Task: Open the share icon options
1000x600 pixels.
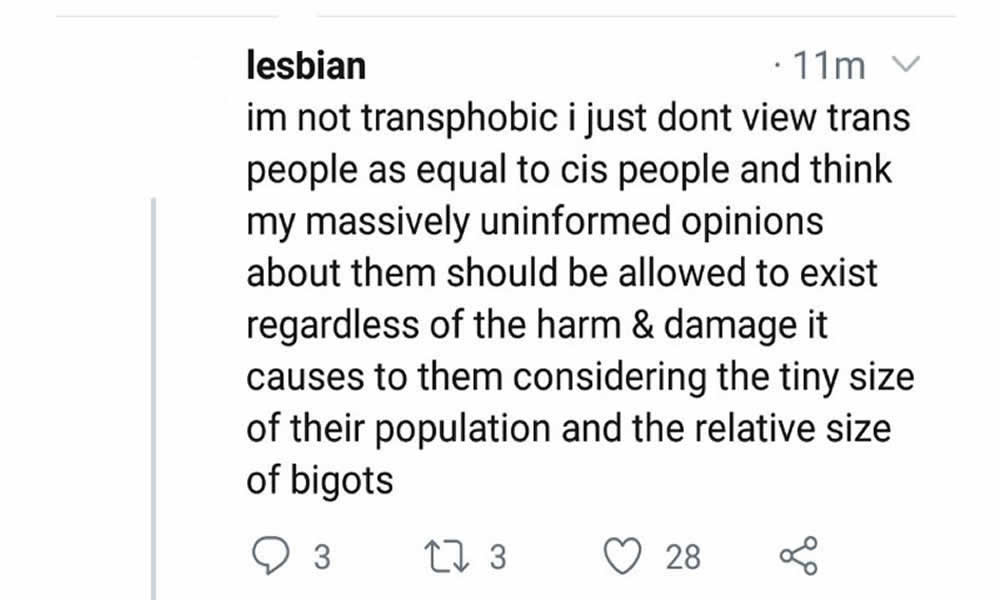Action: [x=798, y=555]
